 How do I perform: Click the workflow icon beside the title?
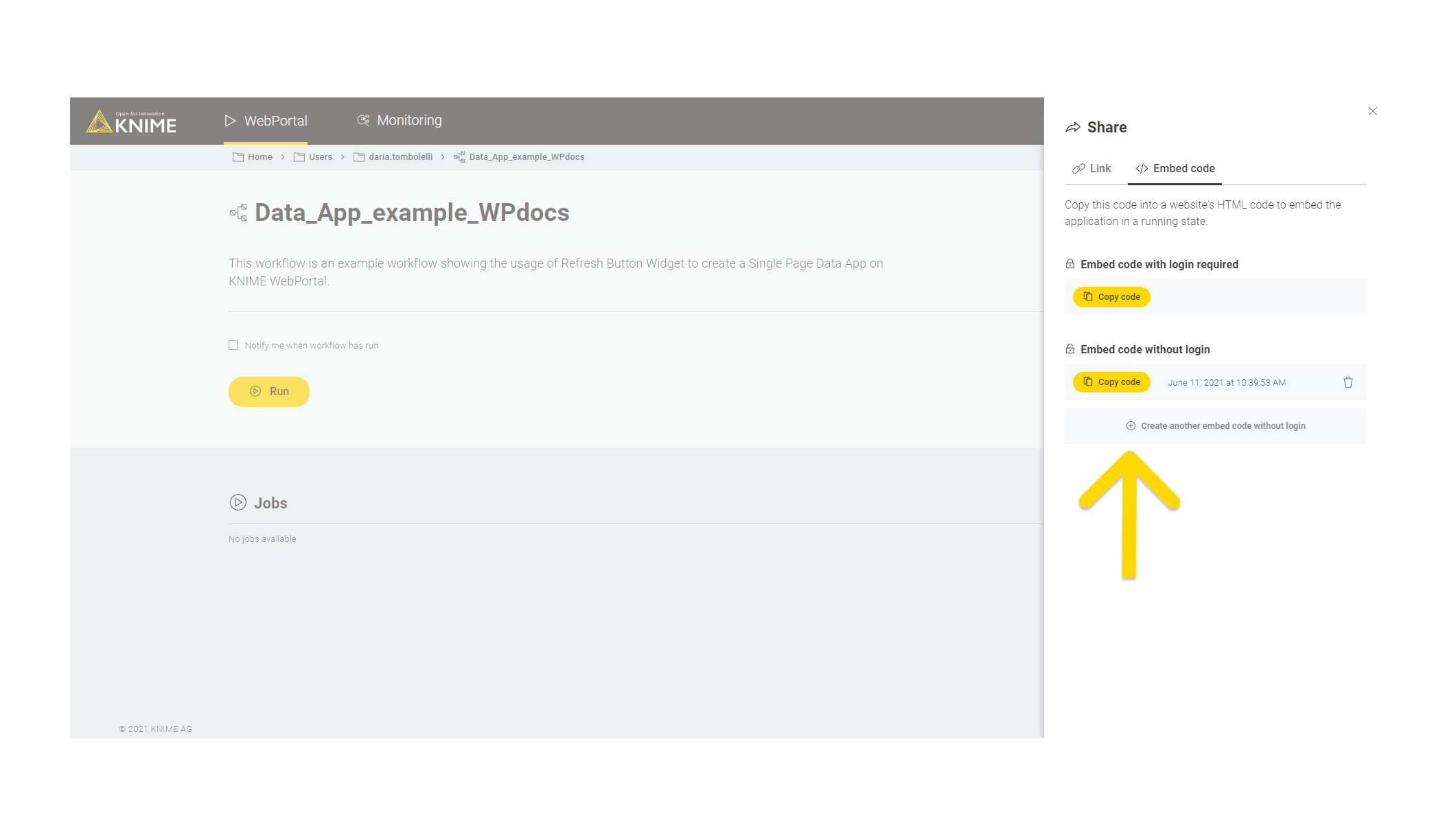238,213
